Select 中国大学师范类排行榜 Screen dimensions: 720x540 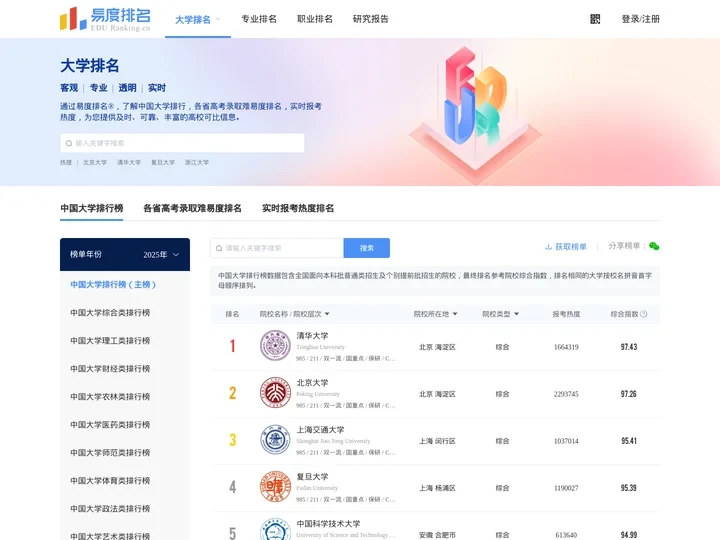[110, 453]
